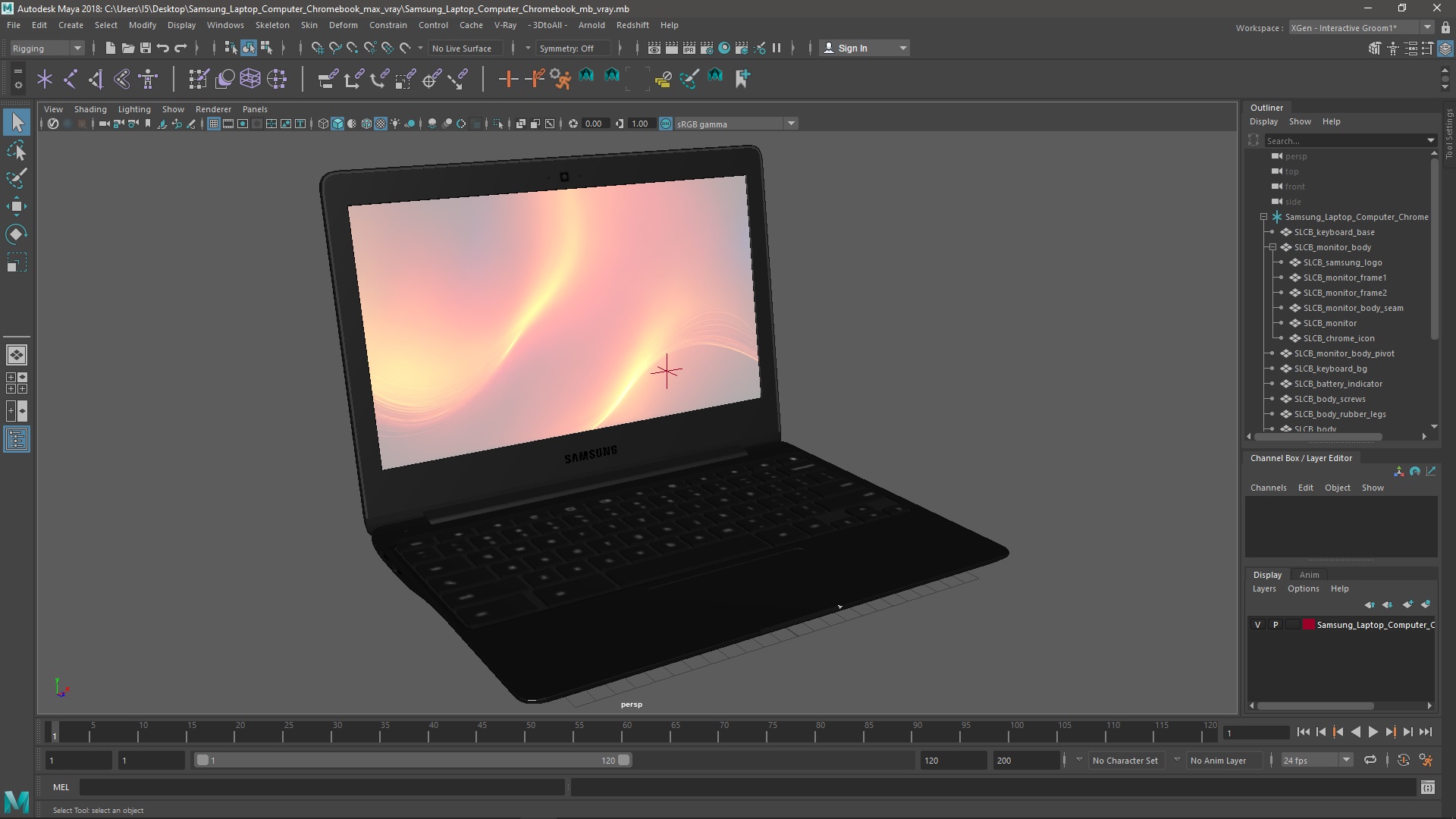Click the four-view layout icon

click(17, 383)
